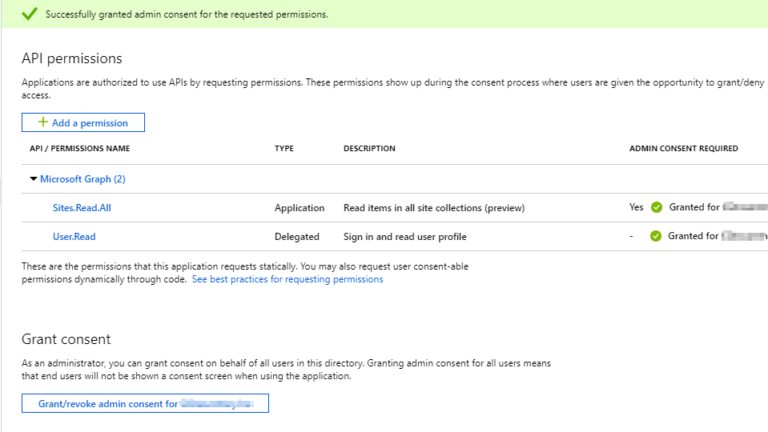Click the ADMIN CONSENT REQUIRED column header
Viewport: 768px width, 432px height.
tap(683, 148)
